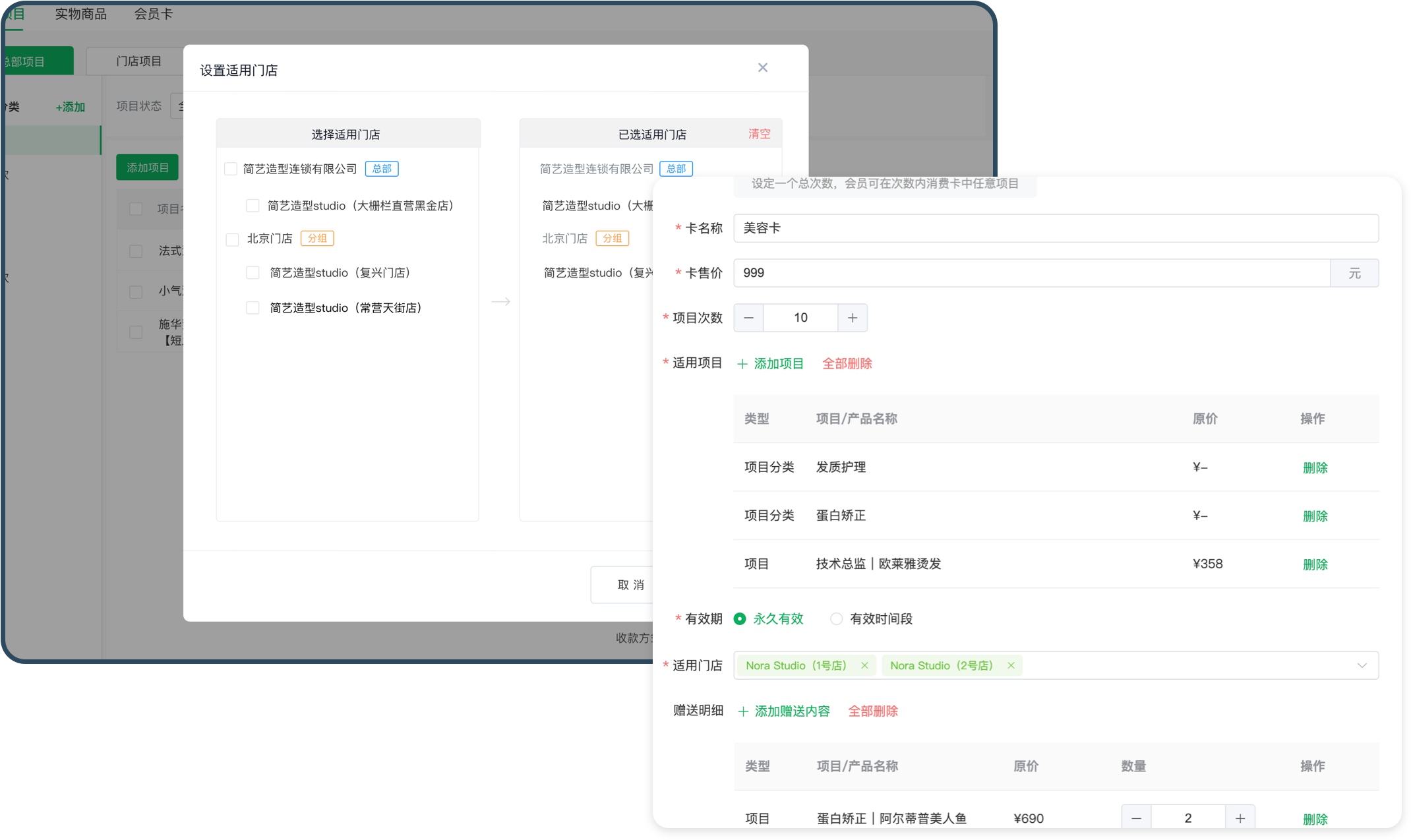Click the 项目次数 value field showing 10
The width and height of the screenshot is (1411, 840).
click(x=800, y=318)
